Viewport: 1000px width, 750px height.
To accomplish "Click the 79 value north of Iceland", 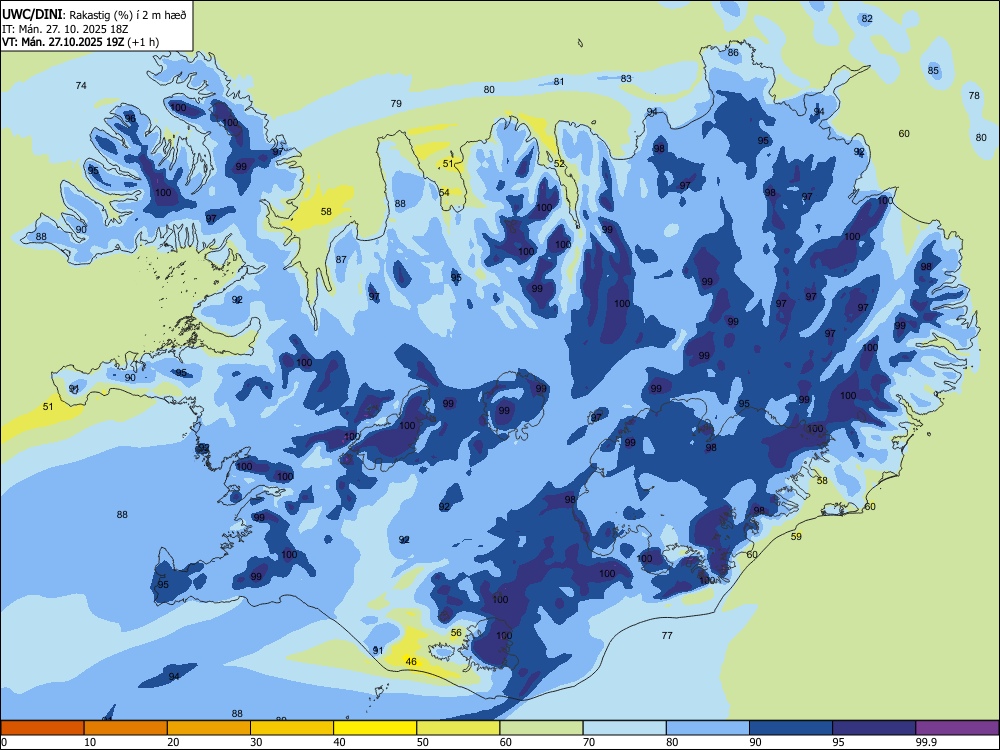I will [396, 103].
